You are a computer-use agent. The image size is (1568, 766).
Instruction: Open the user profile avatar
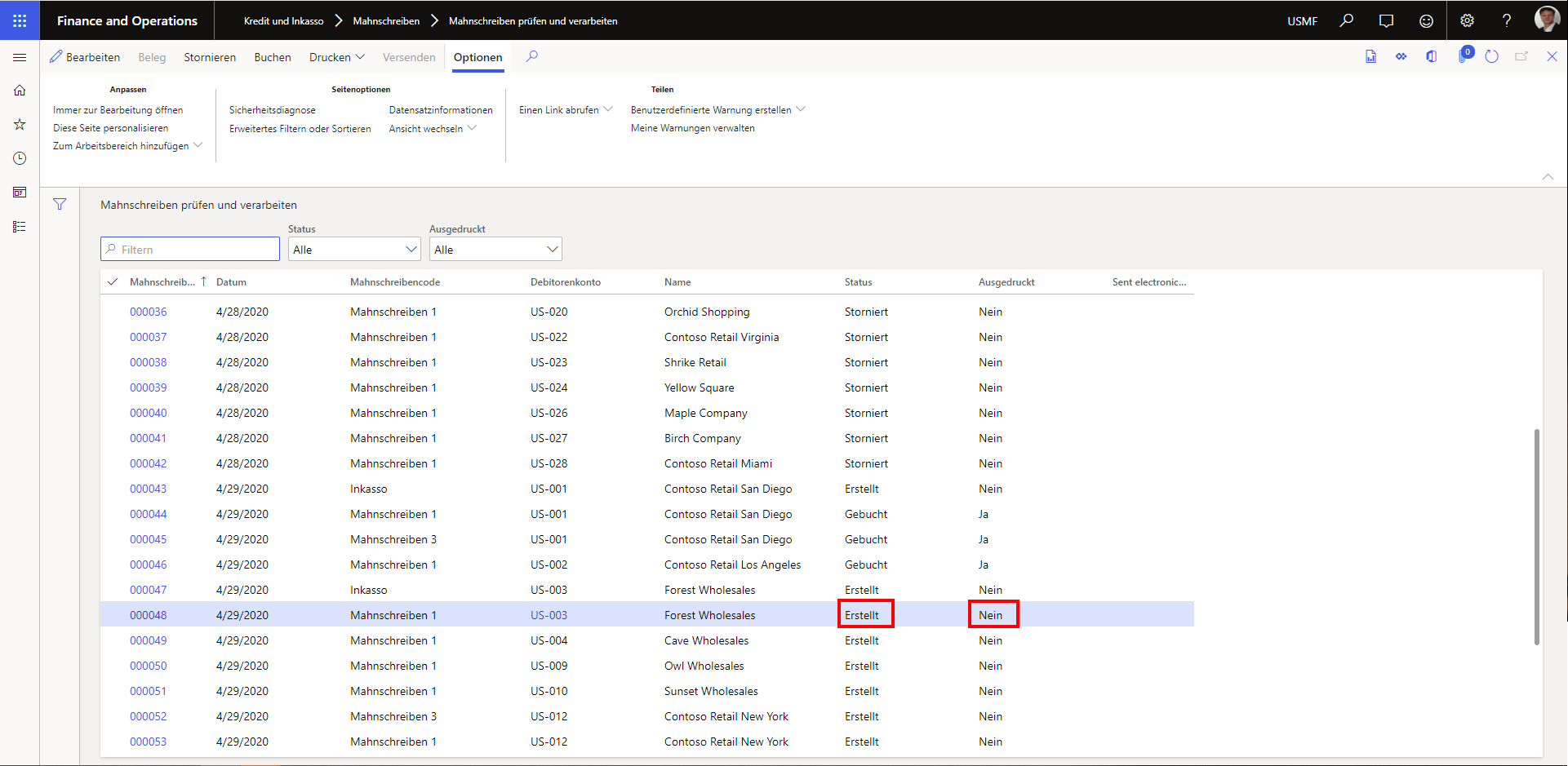1547,19
